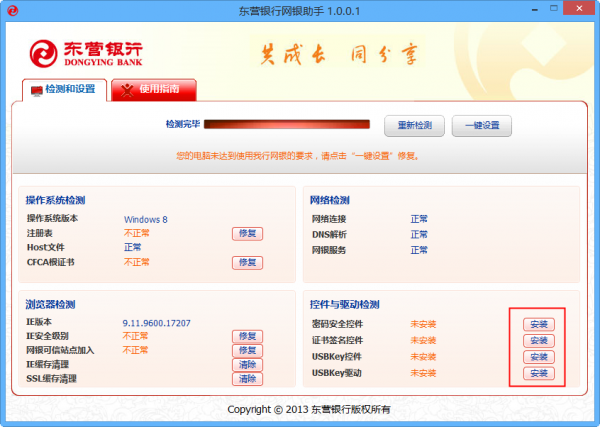Viewport: 600px width, 427px height.
Task: Click the monitor icon on 检测和设置 tab
Action: [37, 91]
